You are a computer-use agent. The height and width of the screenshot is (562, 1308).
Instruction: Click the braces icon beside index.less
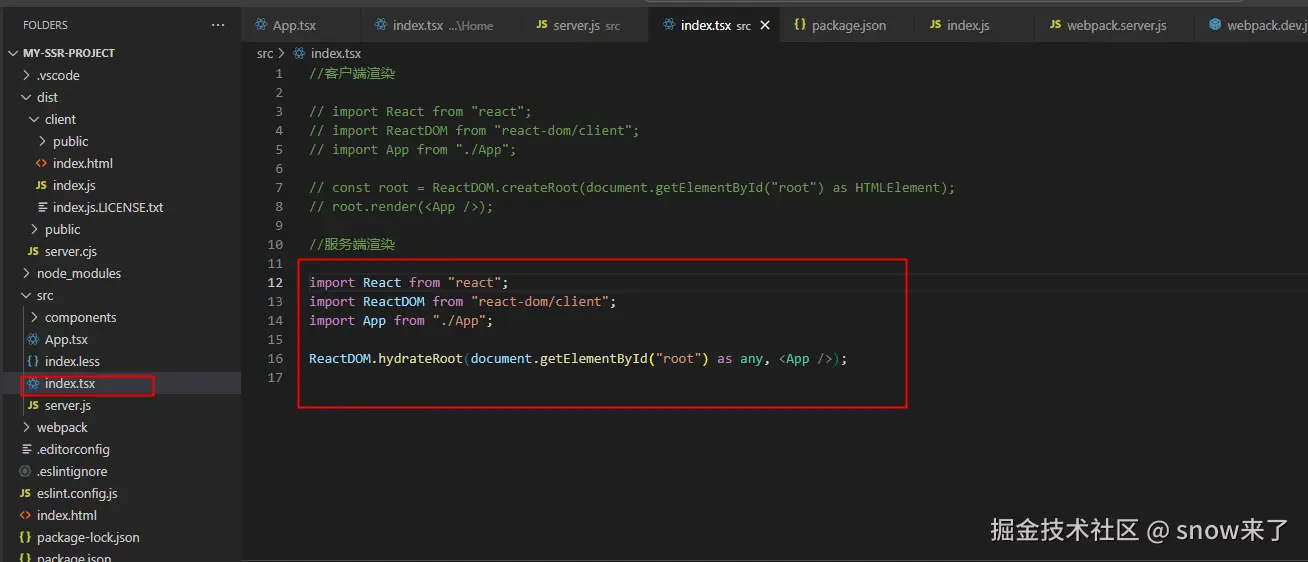33,361
